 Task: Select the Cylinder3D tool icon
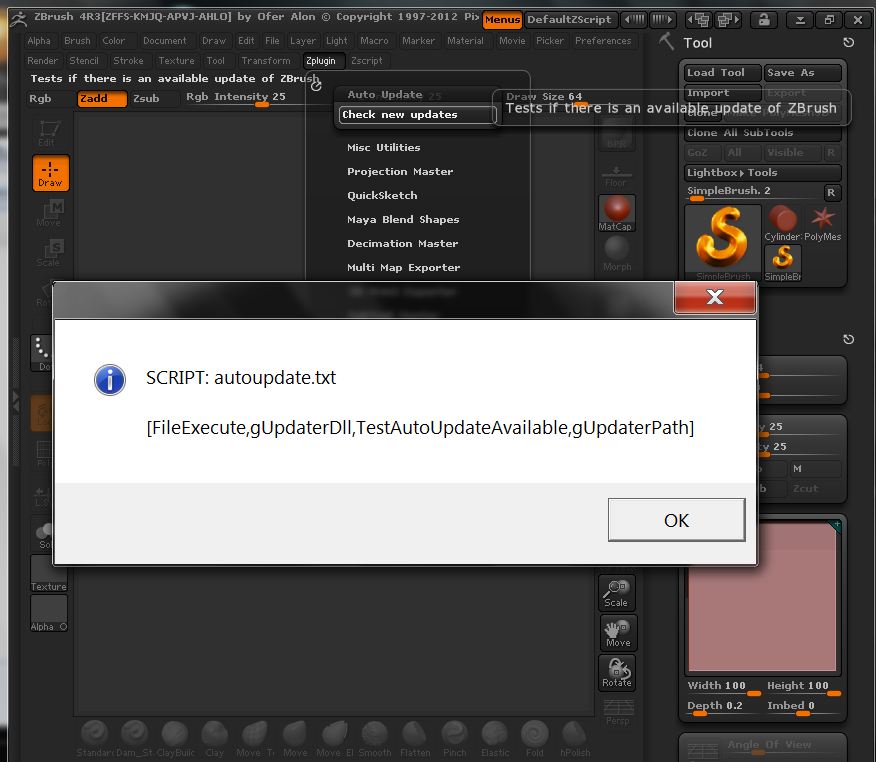783,223
